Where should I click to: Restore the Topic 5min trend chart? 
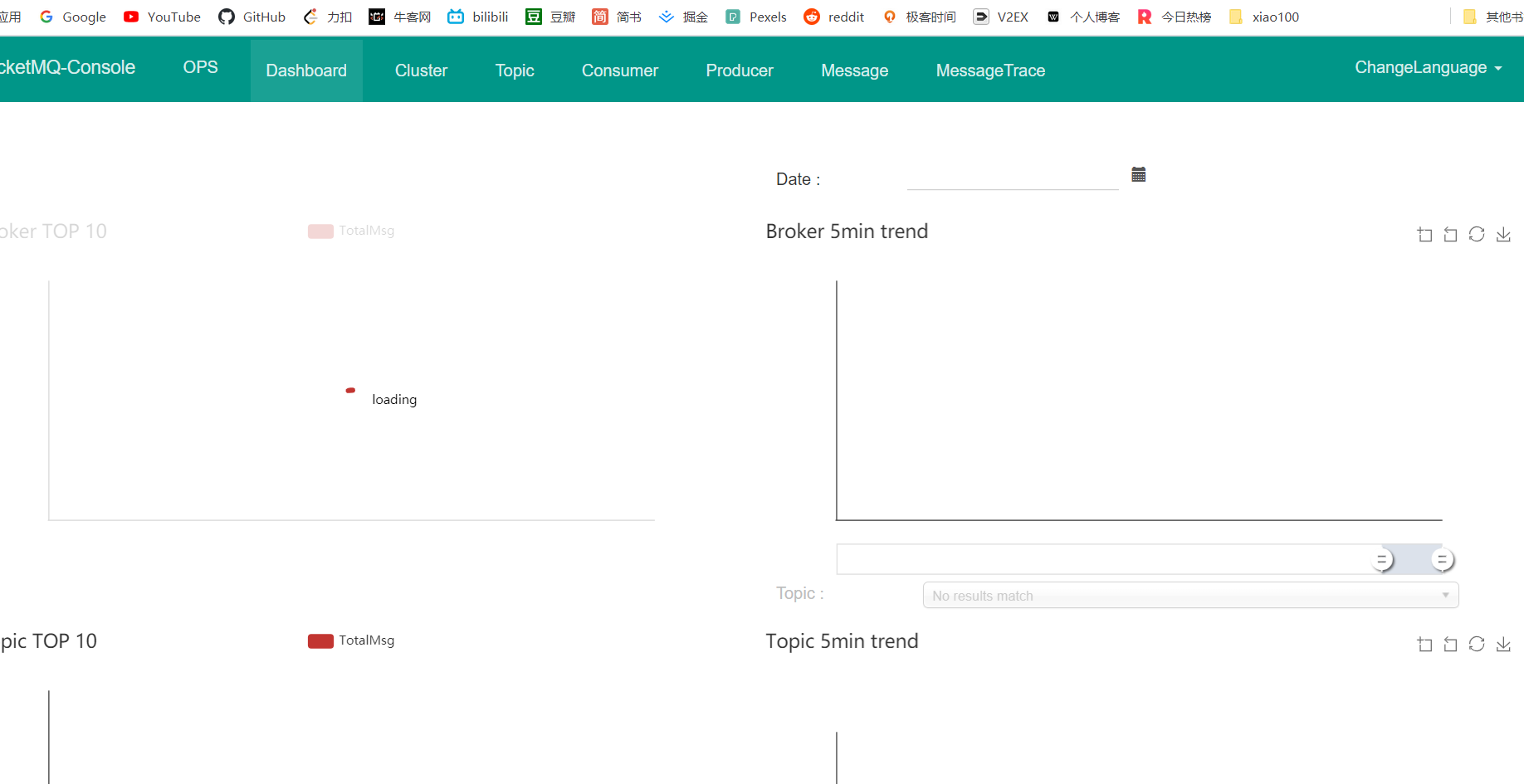tap(1477, 645)
